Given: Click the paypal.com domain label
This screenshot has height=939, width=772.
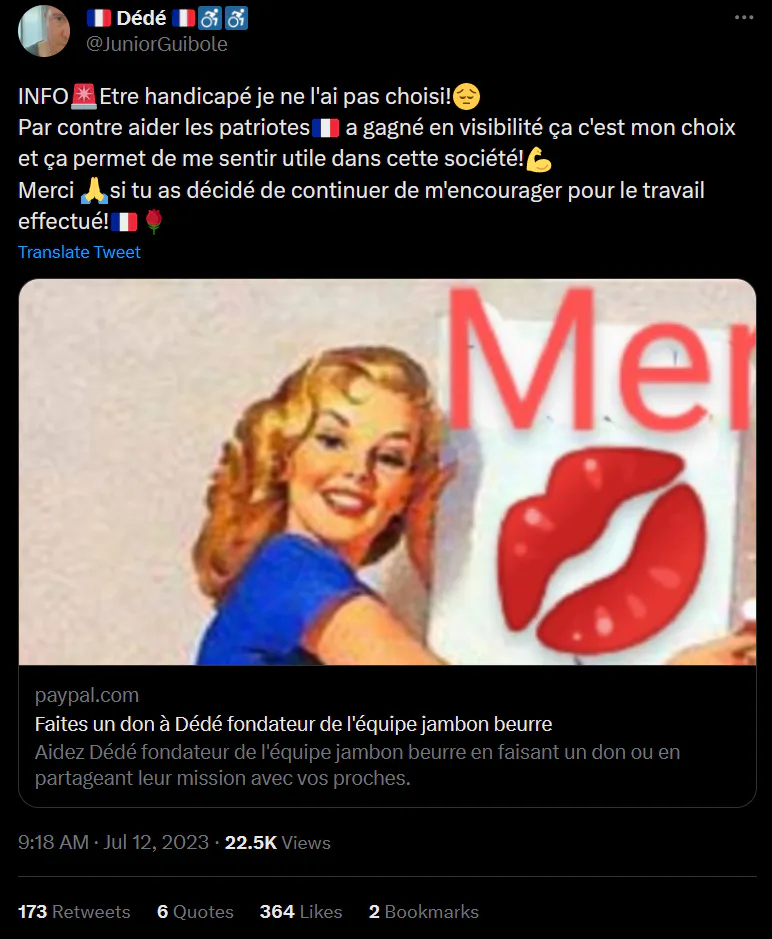Looking at the screenshot, I should point(87,695).
